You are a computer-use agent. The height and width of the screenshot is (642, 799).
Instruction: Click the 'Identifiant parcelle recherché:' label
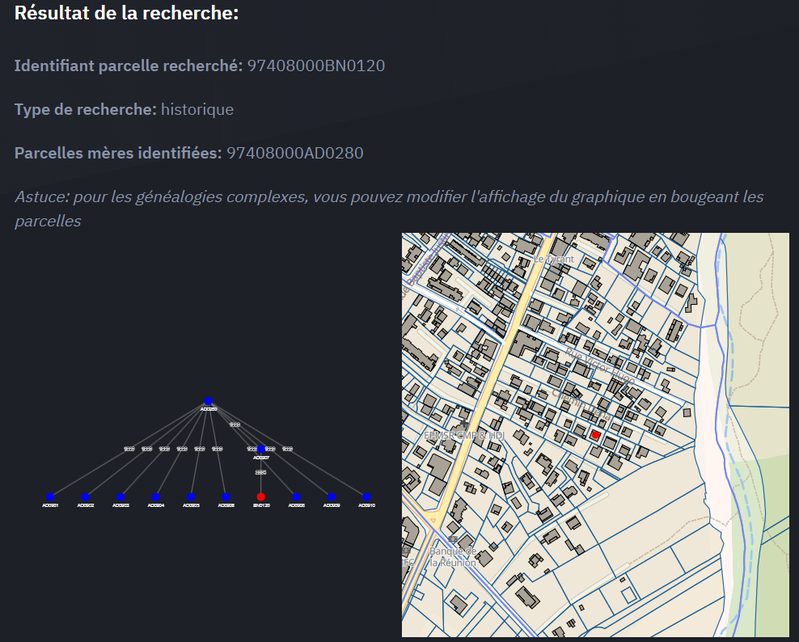click(128, 66)
